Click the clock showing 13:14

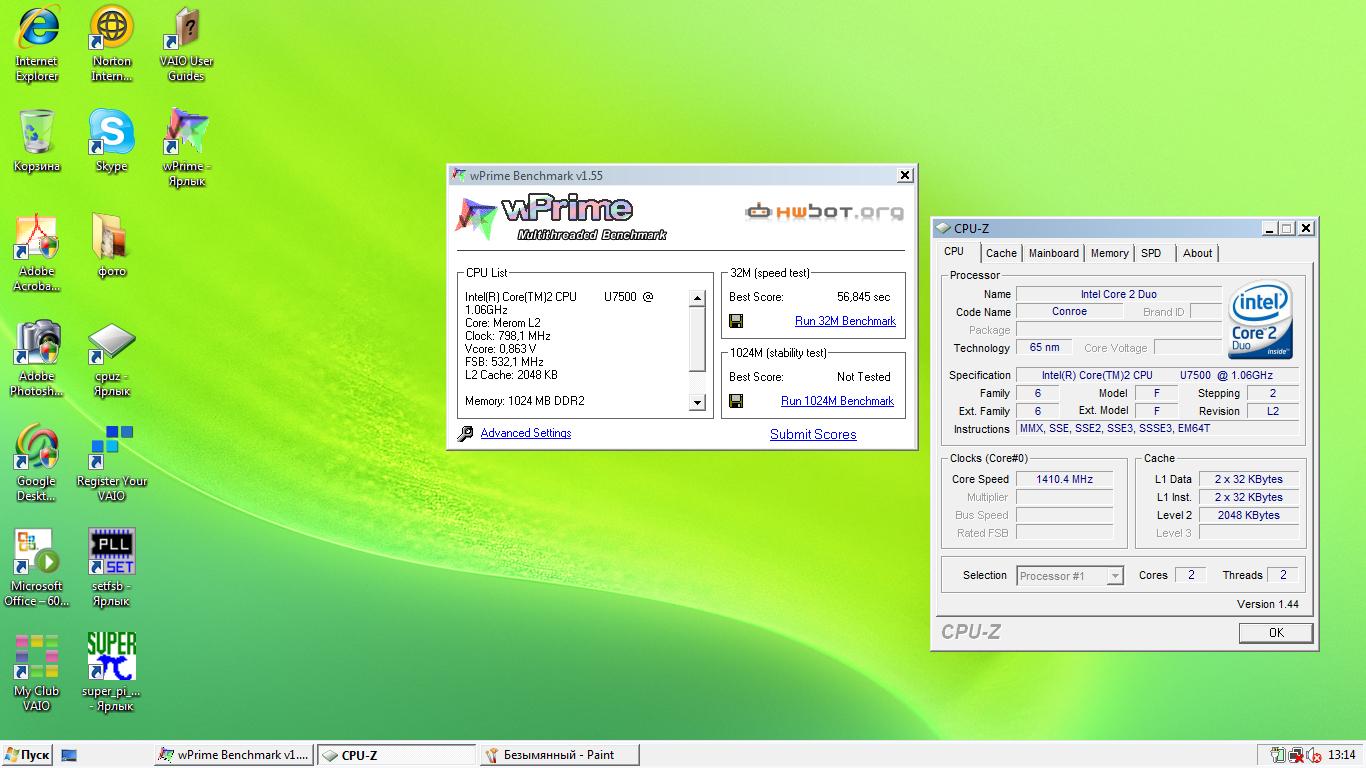1341,755
